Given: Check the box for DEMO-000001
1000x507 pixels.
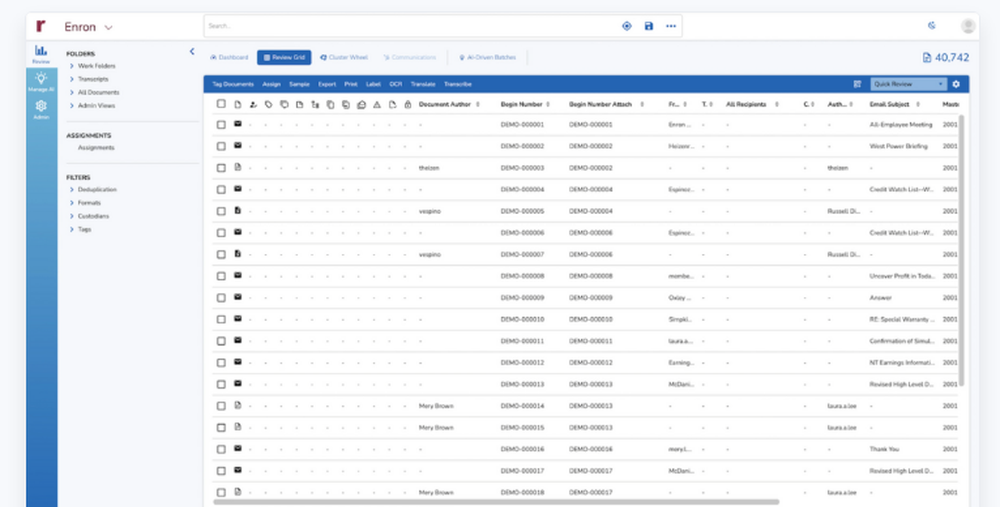Looking at the screenshot, I should [x=221, y=125].
